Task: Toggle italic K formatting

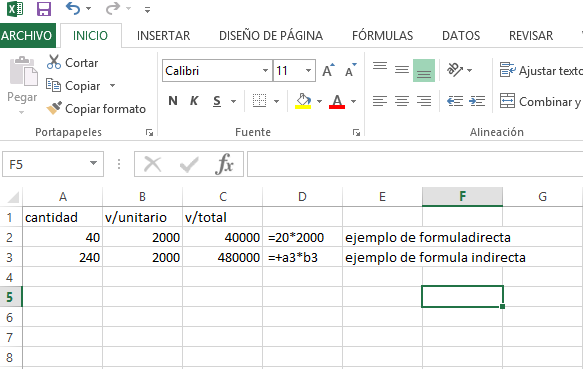Action: click(x=194, y=101)
